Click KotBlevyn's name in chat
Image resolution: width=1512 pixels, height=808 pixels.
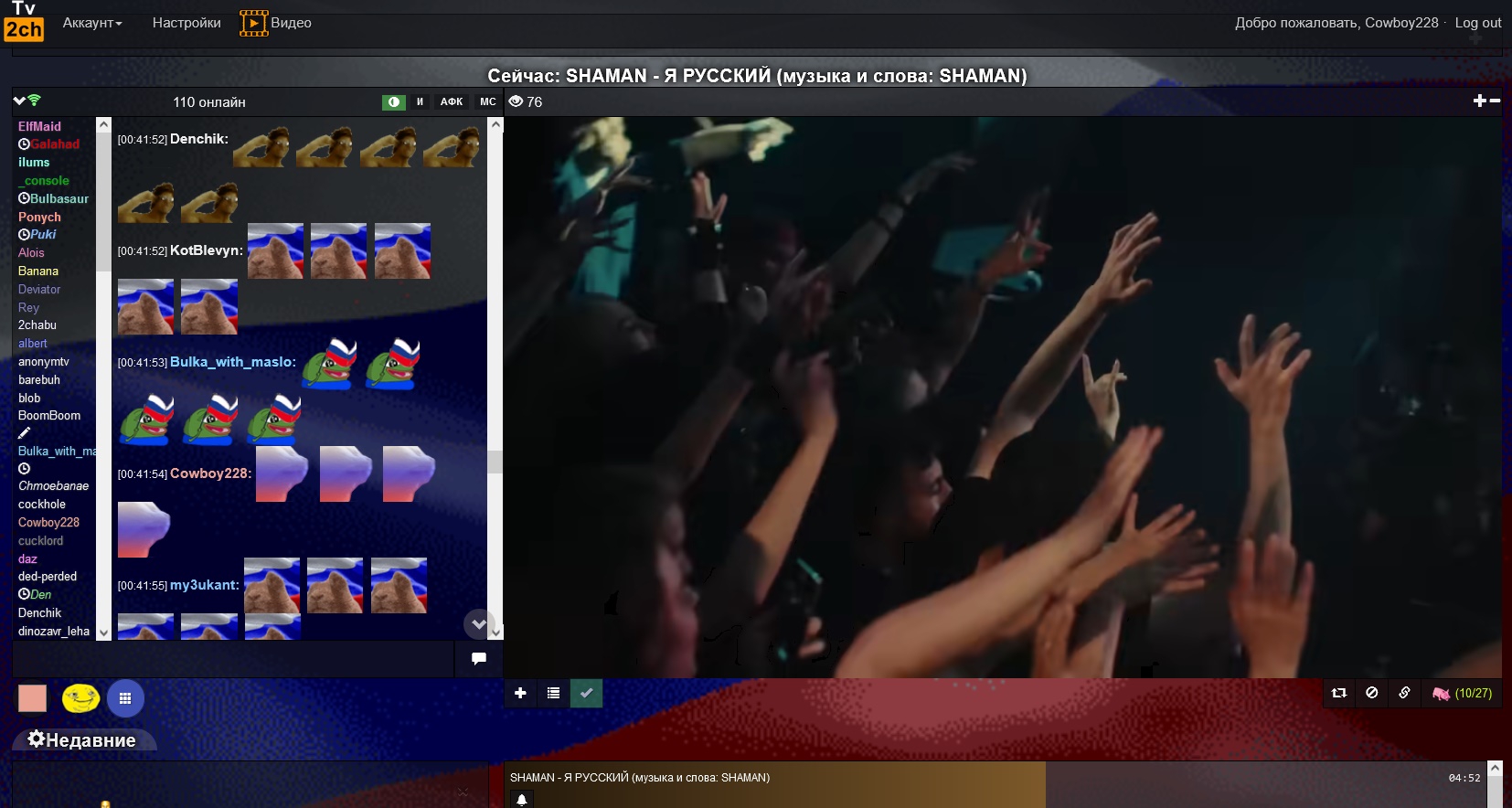click(206, 250)
